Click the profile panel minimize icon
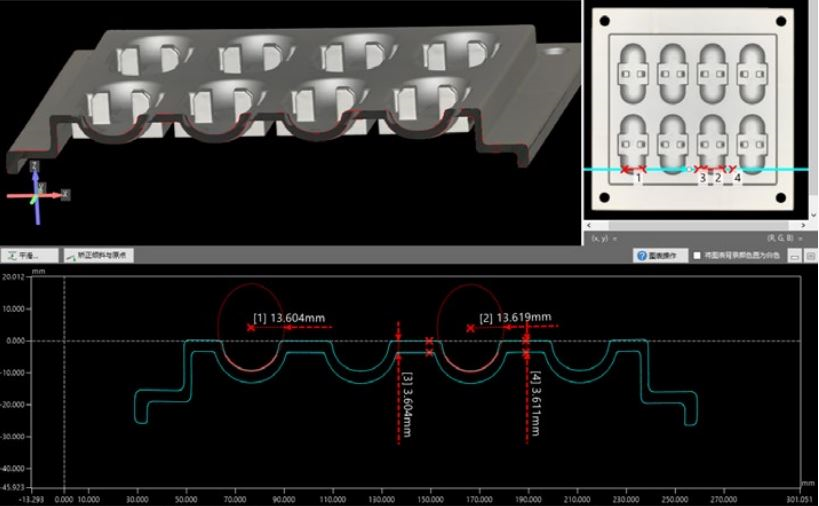Viewport: 819px width, 506px height. (795, 257)
